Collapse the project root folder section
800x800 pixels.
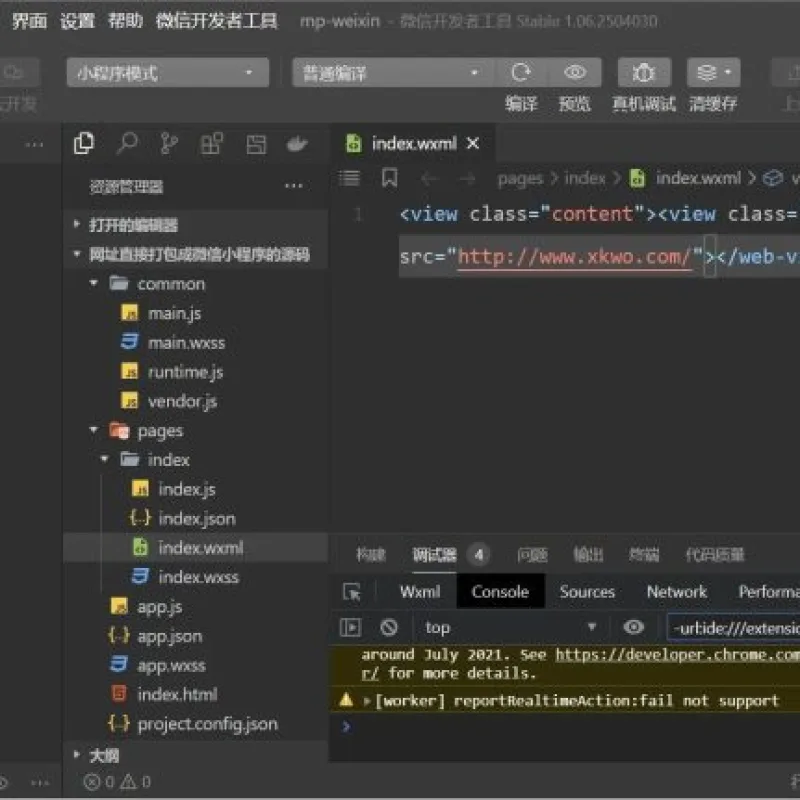(195, 254)
